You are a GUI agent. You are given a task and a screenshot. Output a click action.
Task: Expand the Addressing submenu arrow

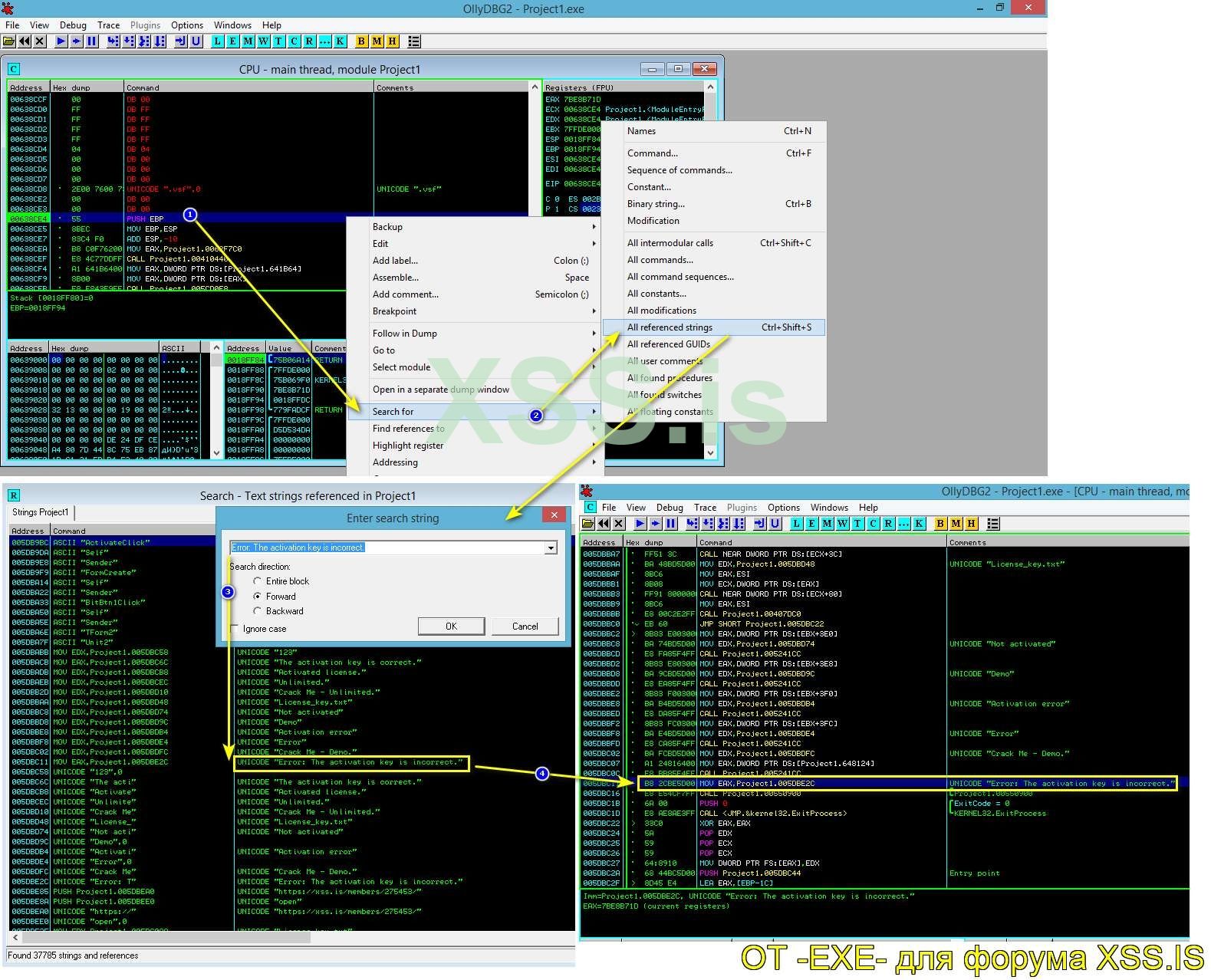tap(594, 462)
